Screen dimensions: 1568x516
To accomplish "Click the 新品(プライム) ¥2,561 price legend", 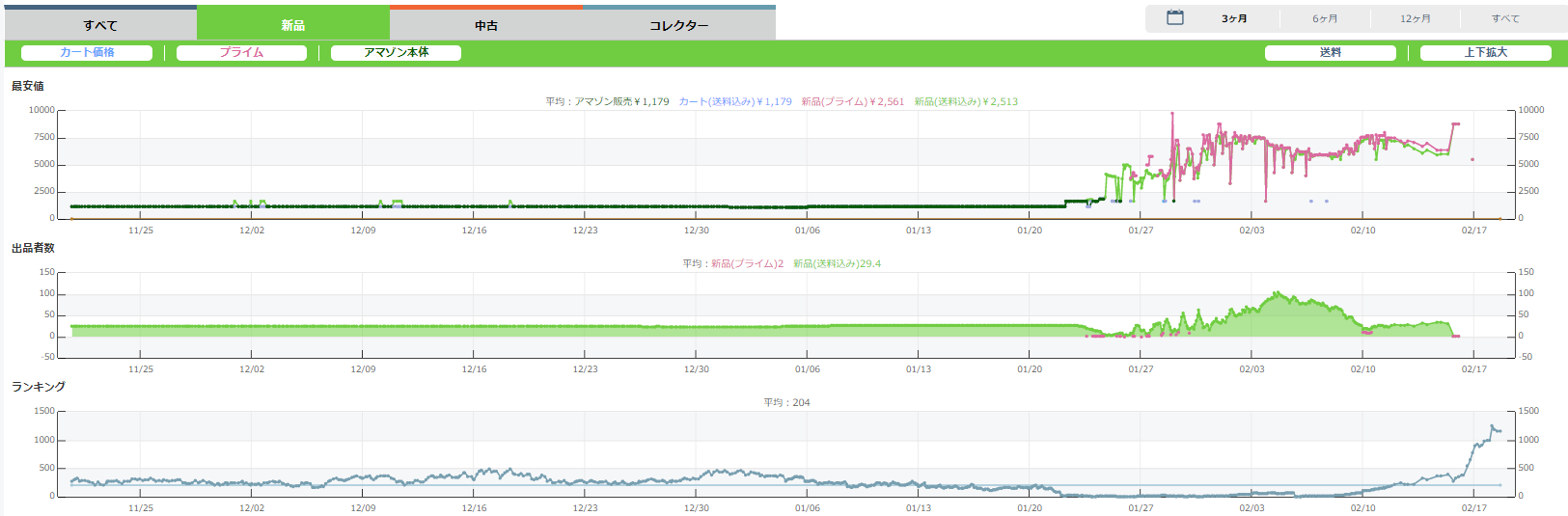I will coord(852,101).
